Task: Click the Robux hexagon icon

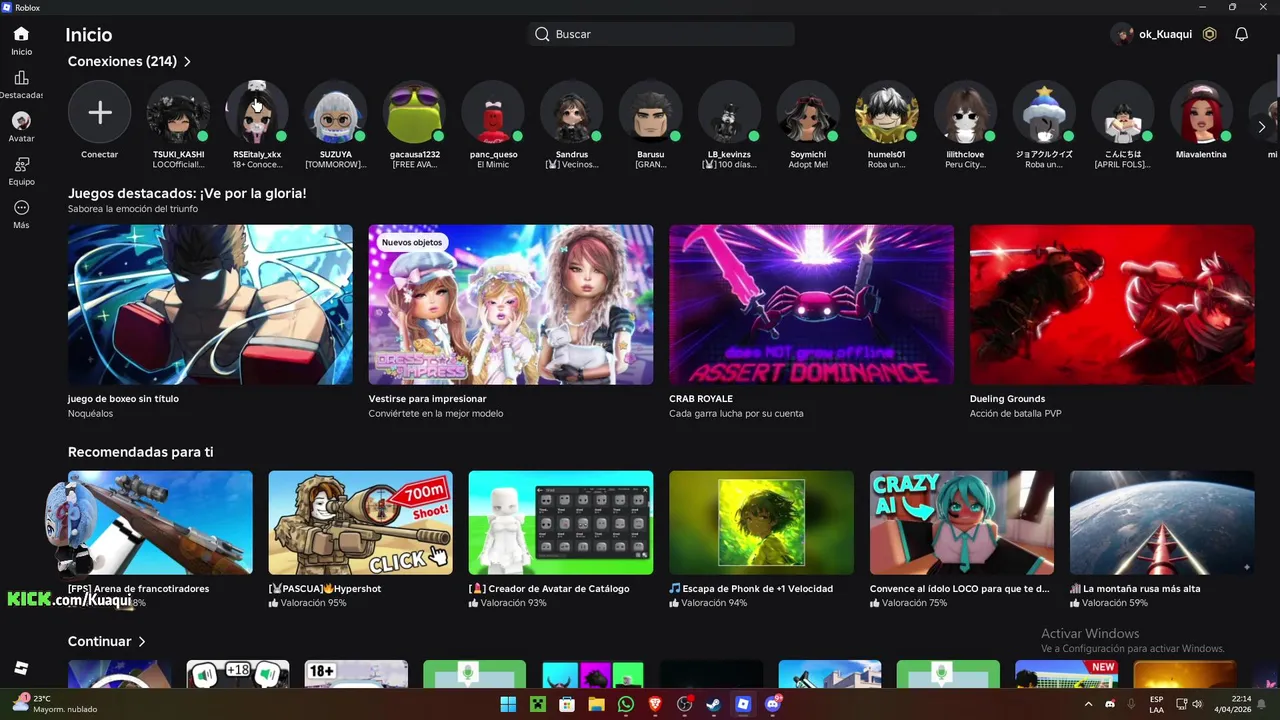Action: (x=1209, y=34)
